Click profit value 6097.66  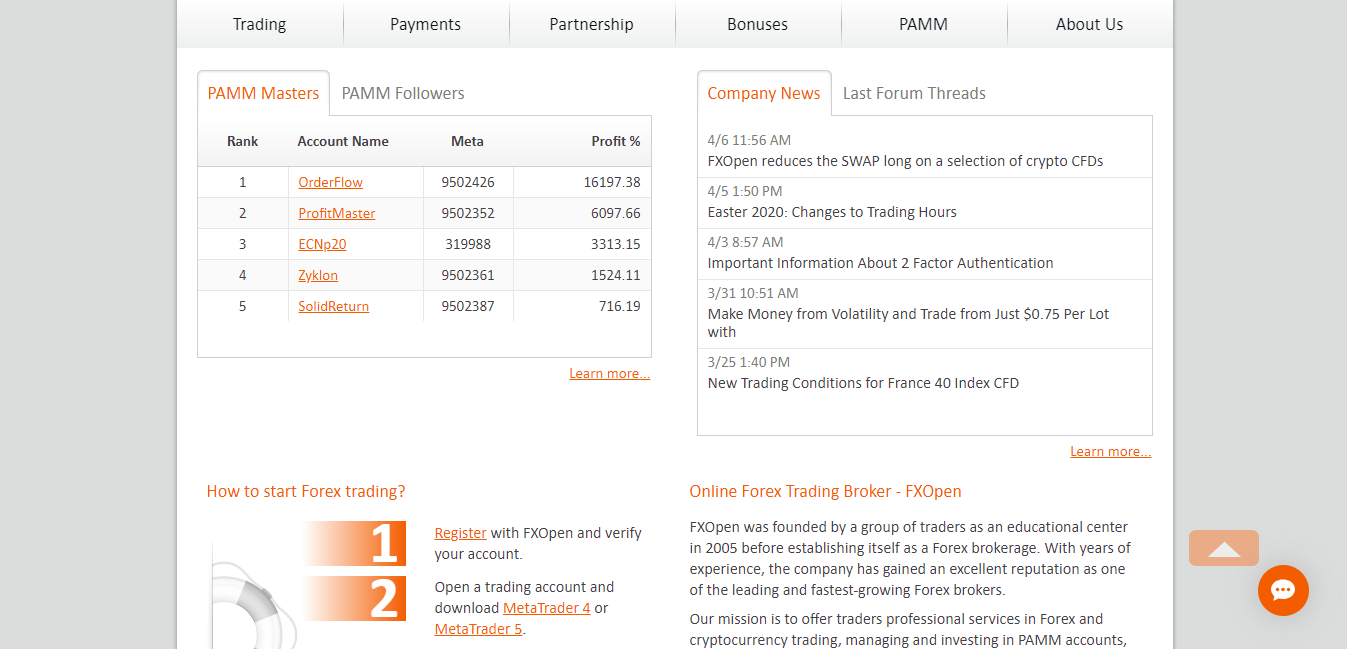click(x=616, y=213)
